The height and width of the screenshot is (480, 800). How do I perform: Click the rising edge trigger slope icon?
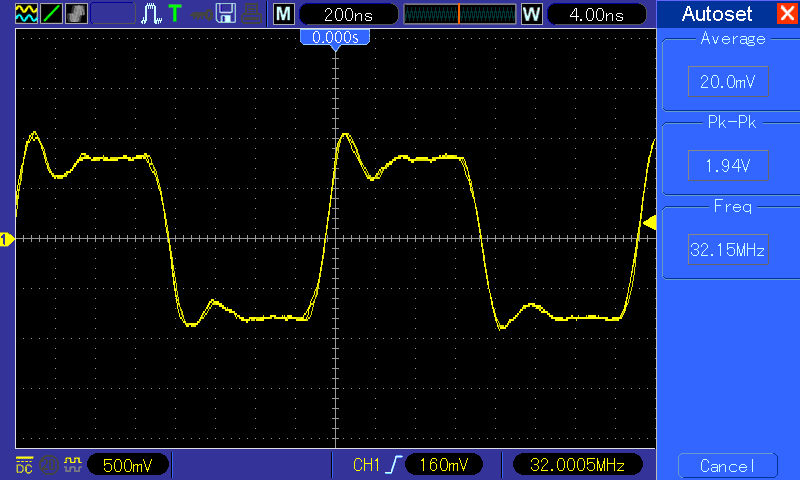click(x=393, y=465)
